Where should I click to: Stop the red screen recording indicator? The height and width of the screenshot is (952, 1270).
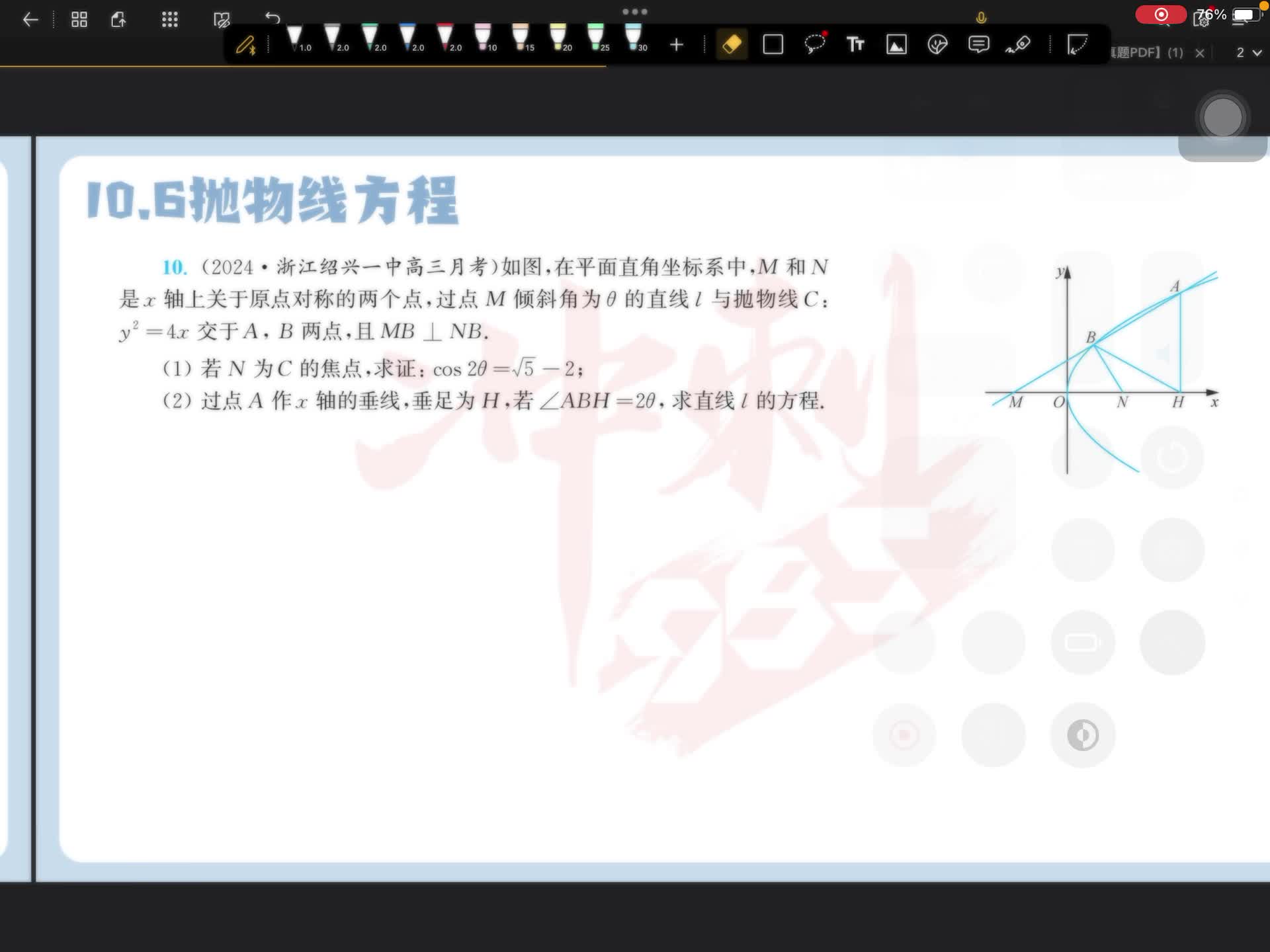click(x=1161, y=15)
